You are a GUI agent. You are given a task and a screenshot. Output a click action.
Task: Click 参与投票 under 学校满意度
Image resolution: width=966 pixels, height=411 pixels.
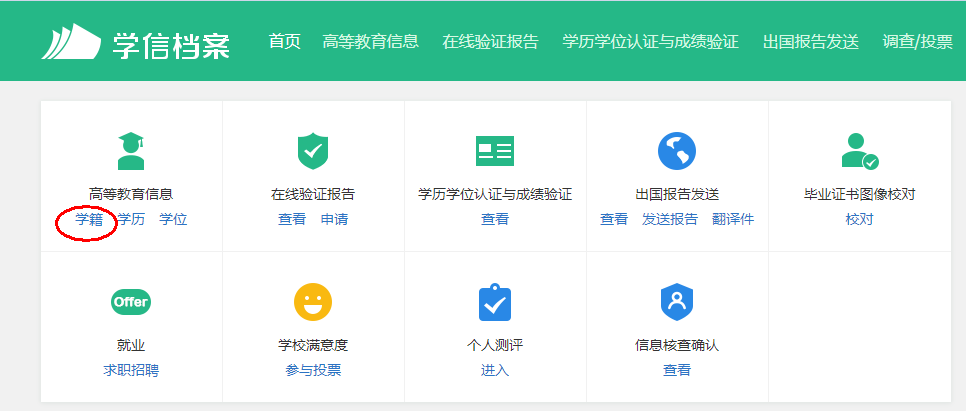pyautogui.click(x=313, y=371)
